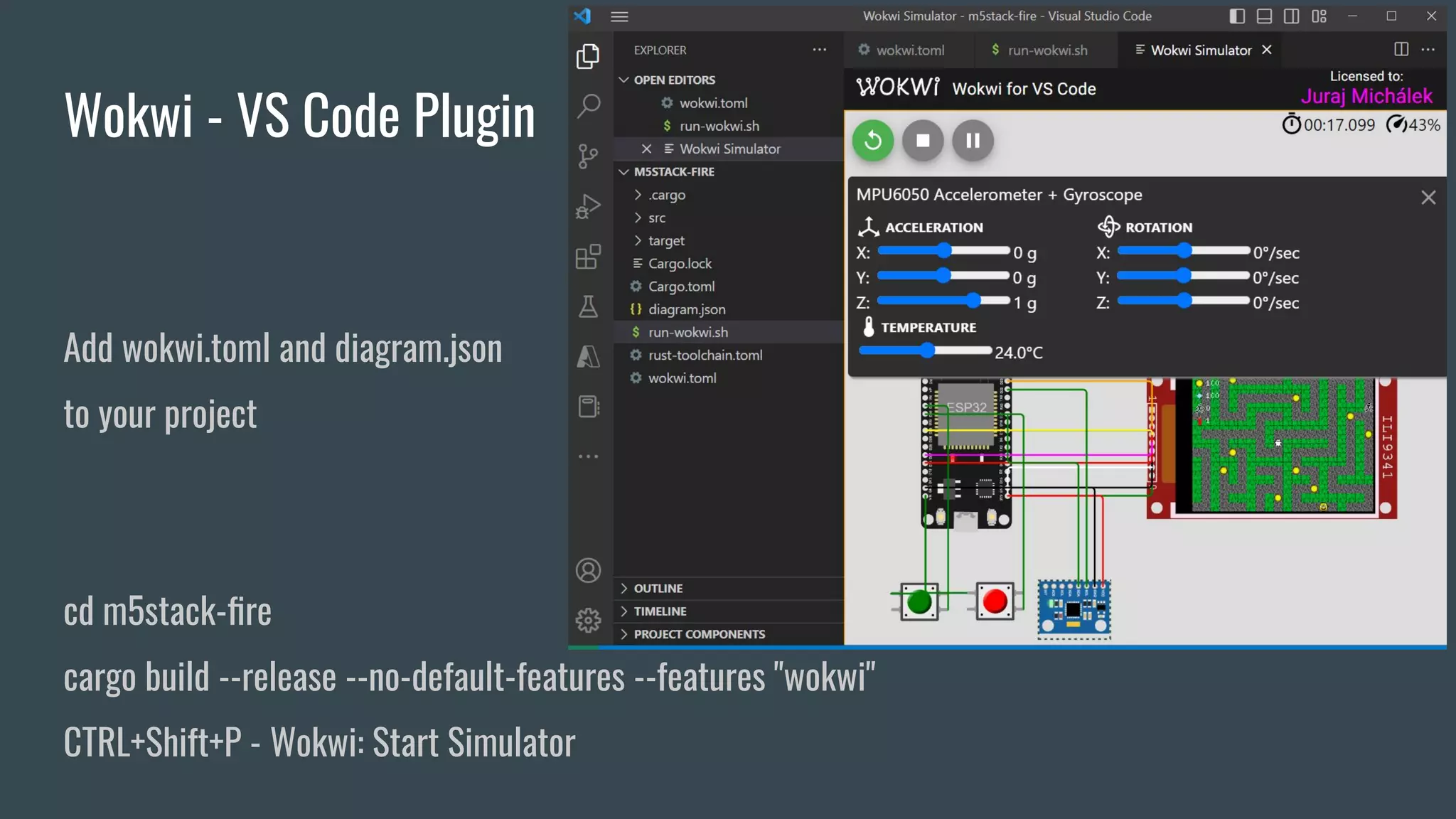Toggle the primary side bar layout icon
This screenshot has width=1456, height=819.
coord(1237,16)
